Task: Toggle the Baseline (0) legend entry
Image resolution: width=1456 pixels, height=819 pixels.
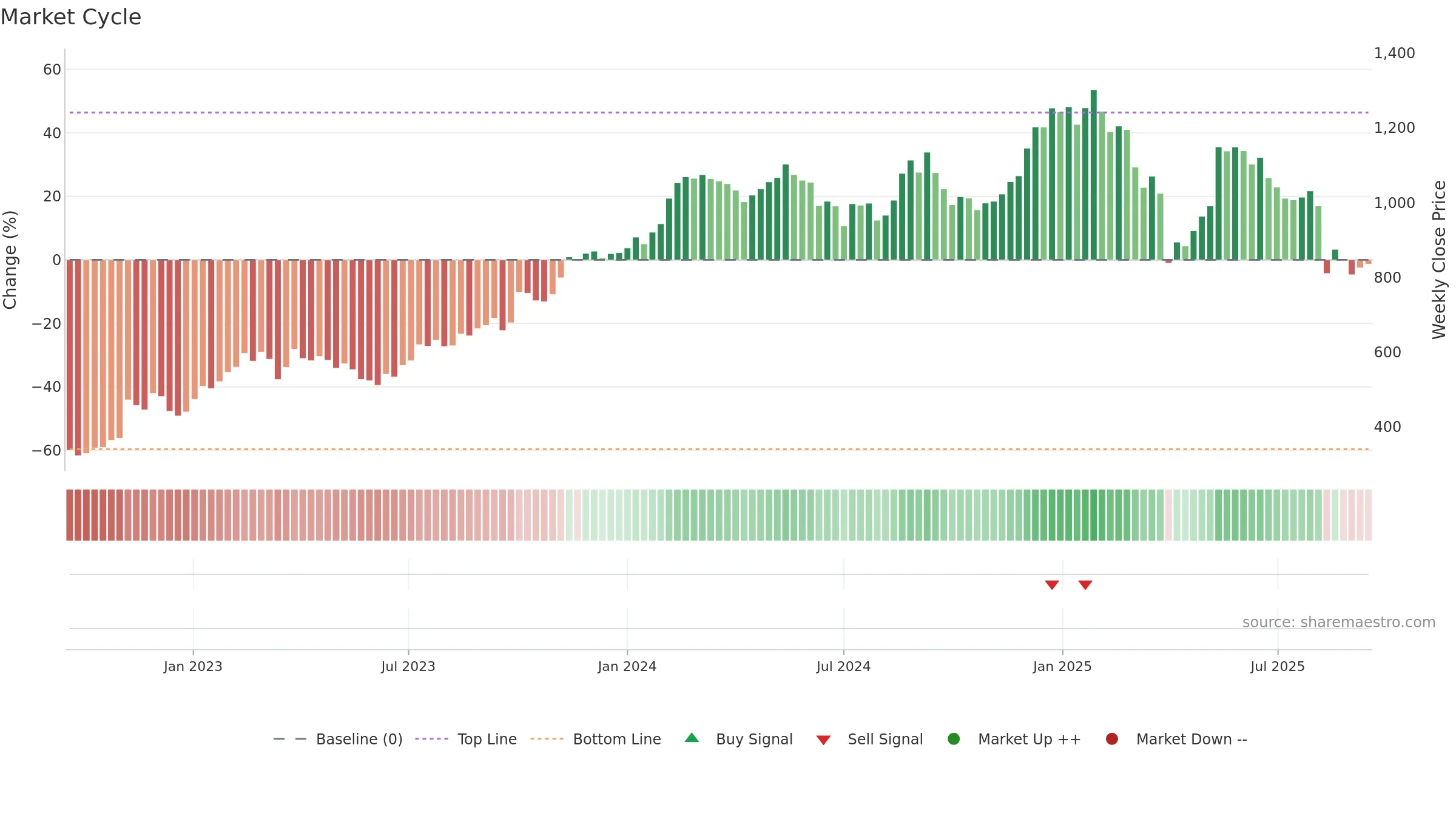Action: pyautogui.click(x=338, y=739)
